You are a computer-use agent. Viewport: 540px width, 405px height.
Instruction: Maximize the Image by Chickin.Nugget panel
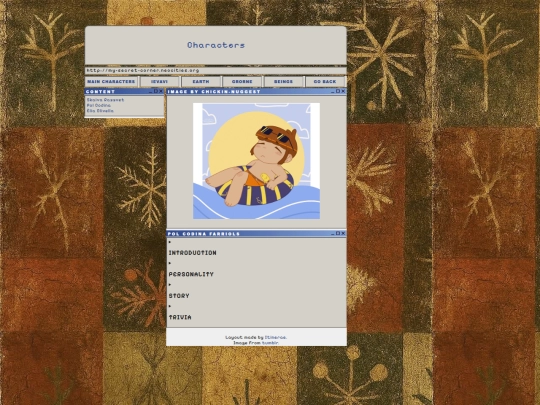338,91
